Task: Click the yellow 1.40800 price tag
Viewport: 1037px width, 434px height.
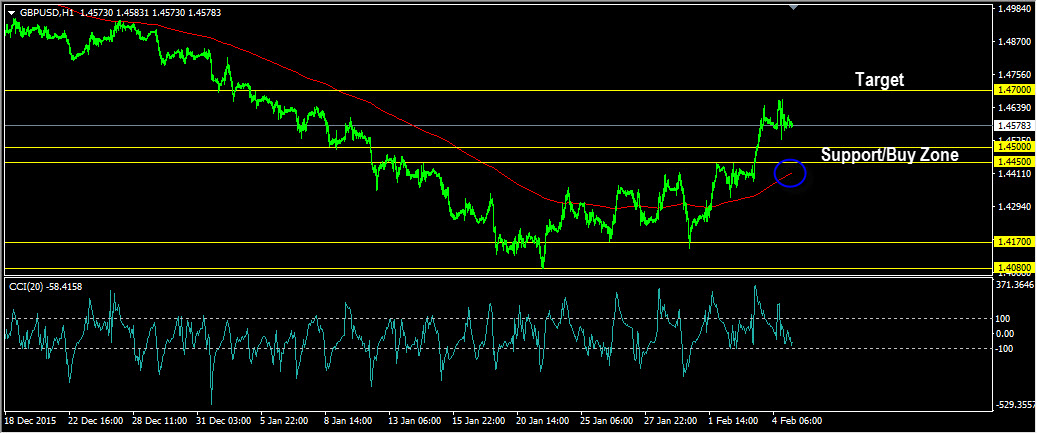Action: (x=1015, y=268)
